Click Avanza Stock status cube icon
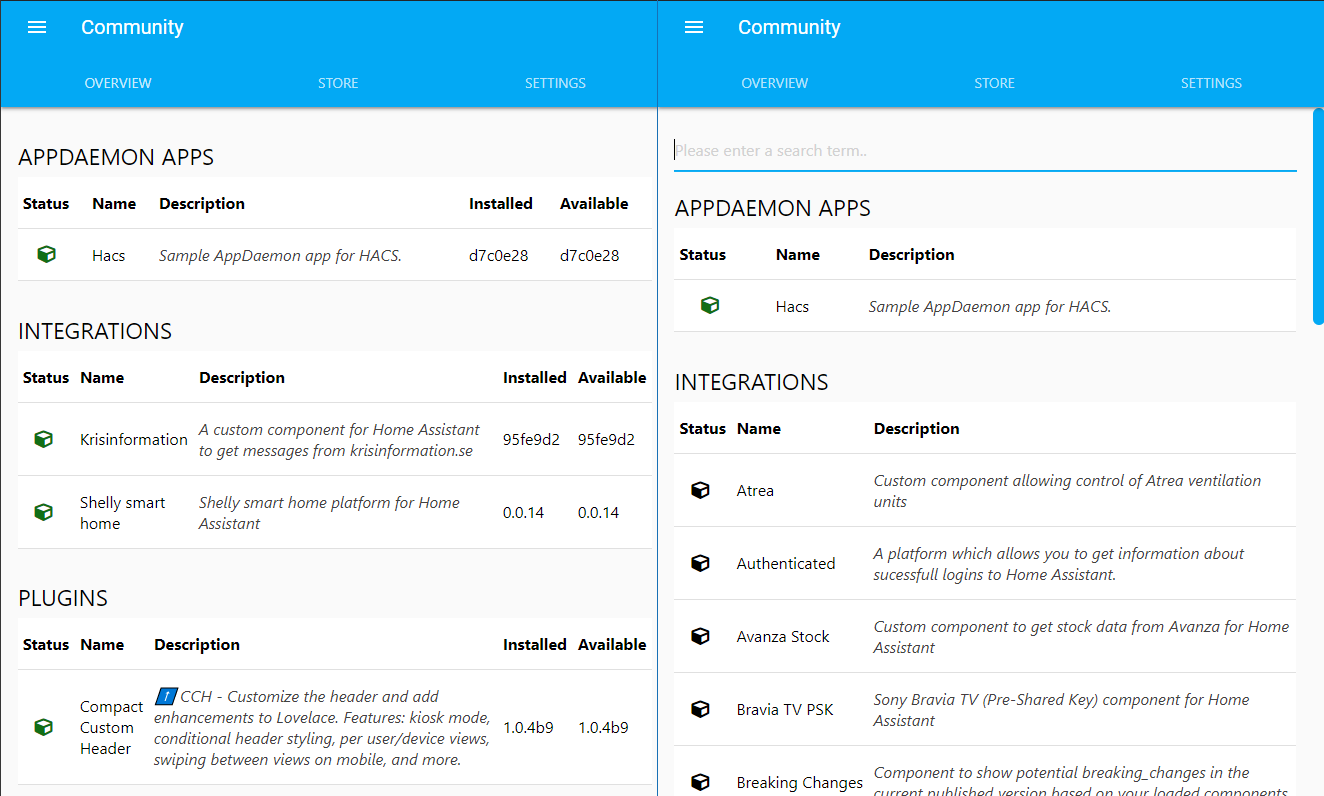This screenshot has width=1324, height=796. (x=701, y=636)
